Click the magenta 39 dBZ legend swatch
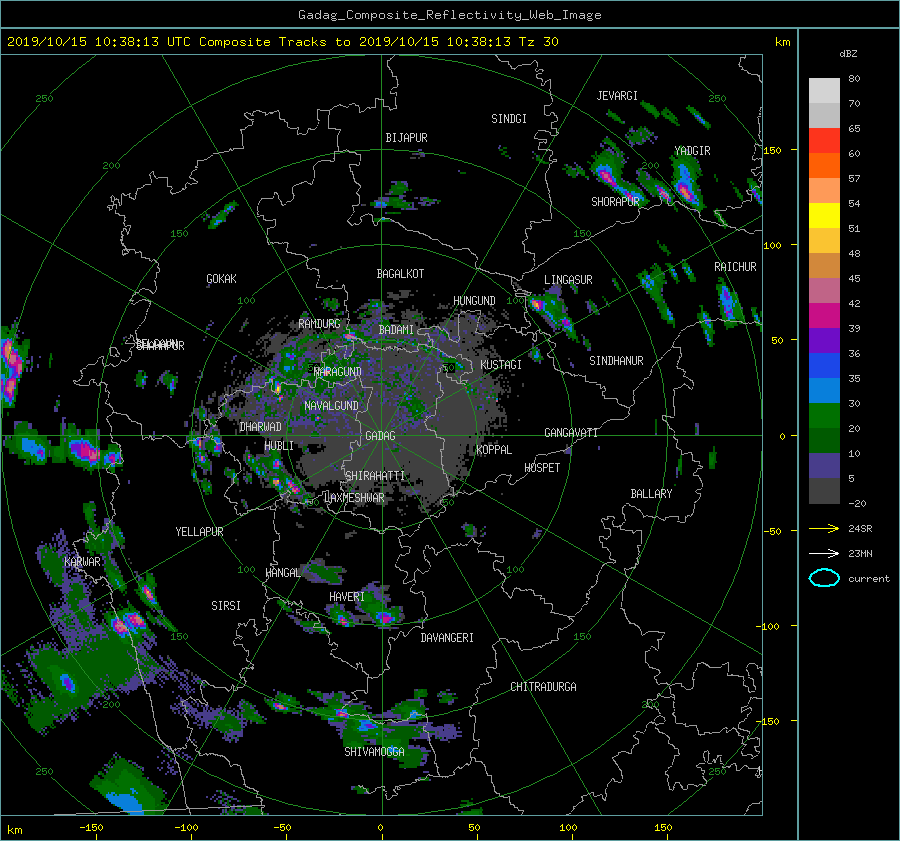The image size is (900, 841). pos(824,316)
